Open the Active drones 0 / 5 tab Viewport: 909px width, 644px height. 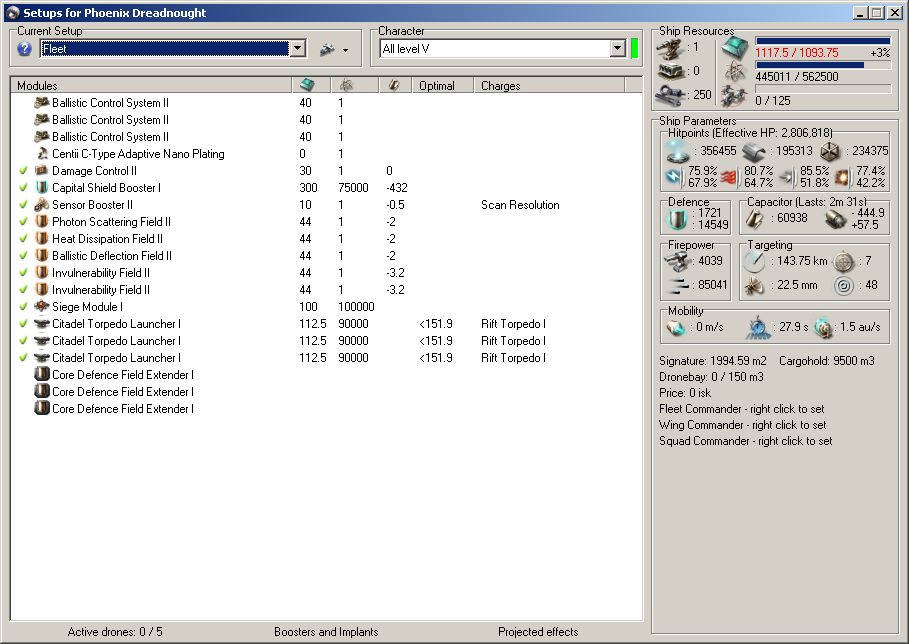click(115, 632)
